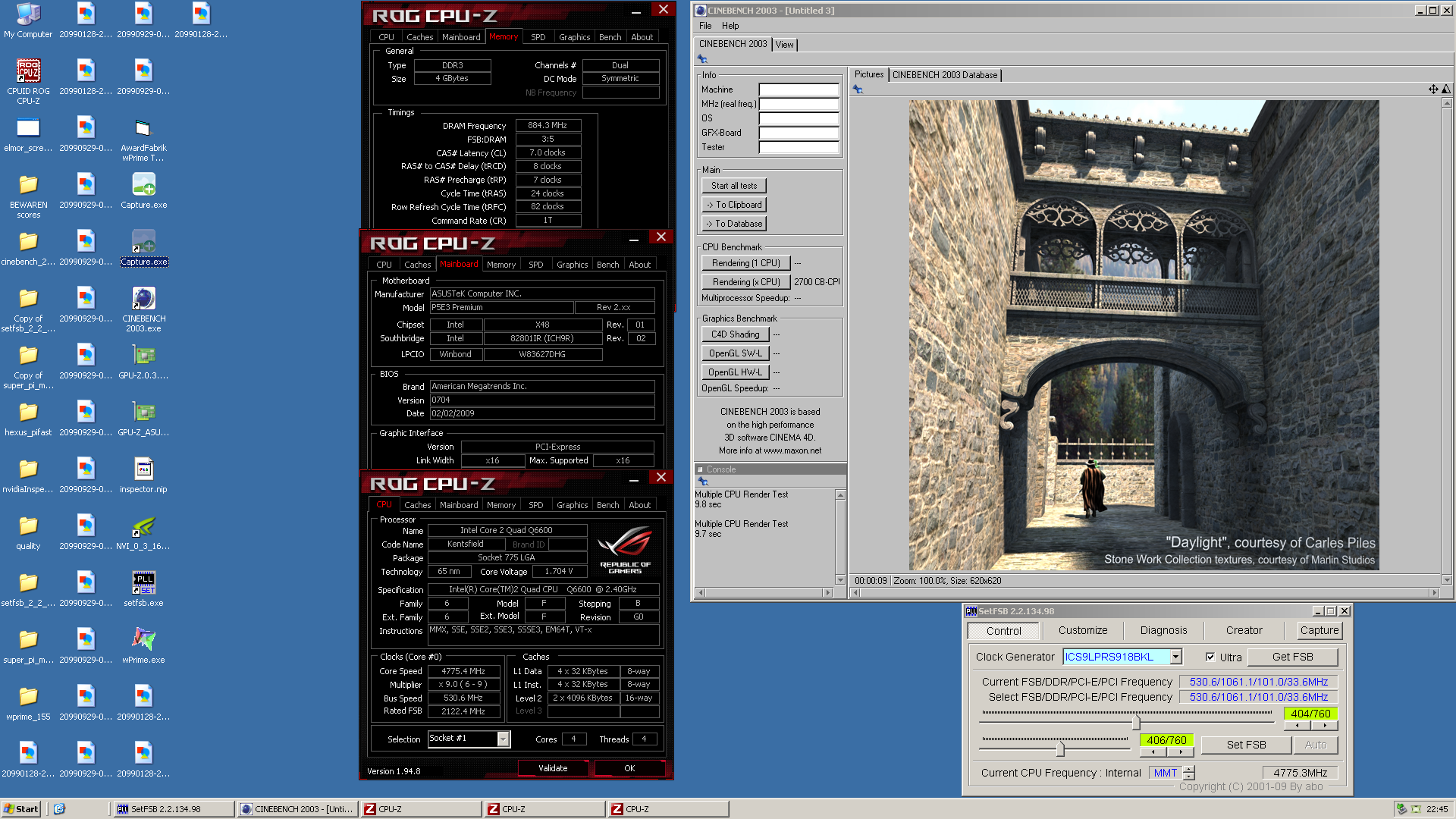Open the Socket #1 selection dropdown
The image size is (1456, 819).
click(503, 739)
